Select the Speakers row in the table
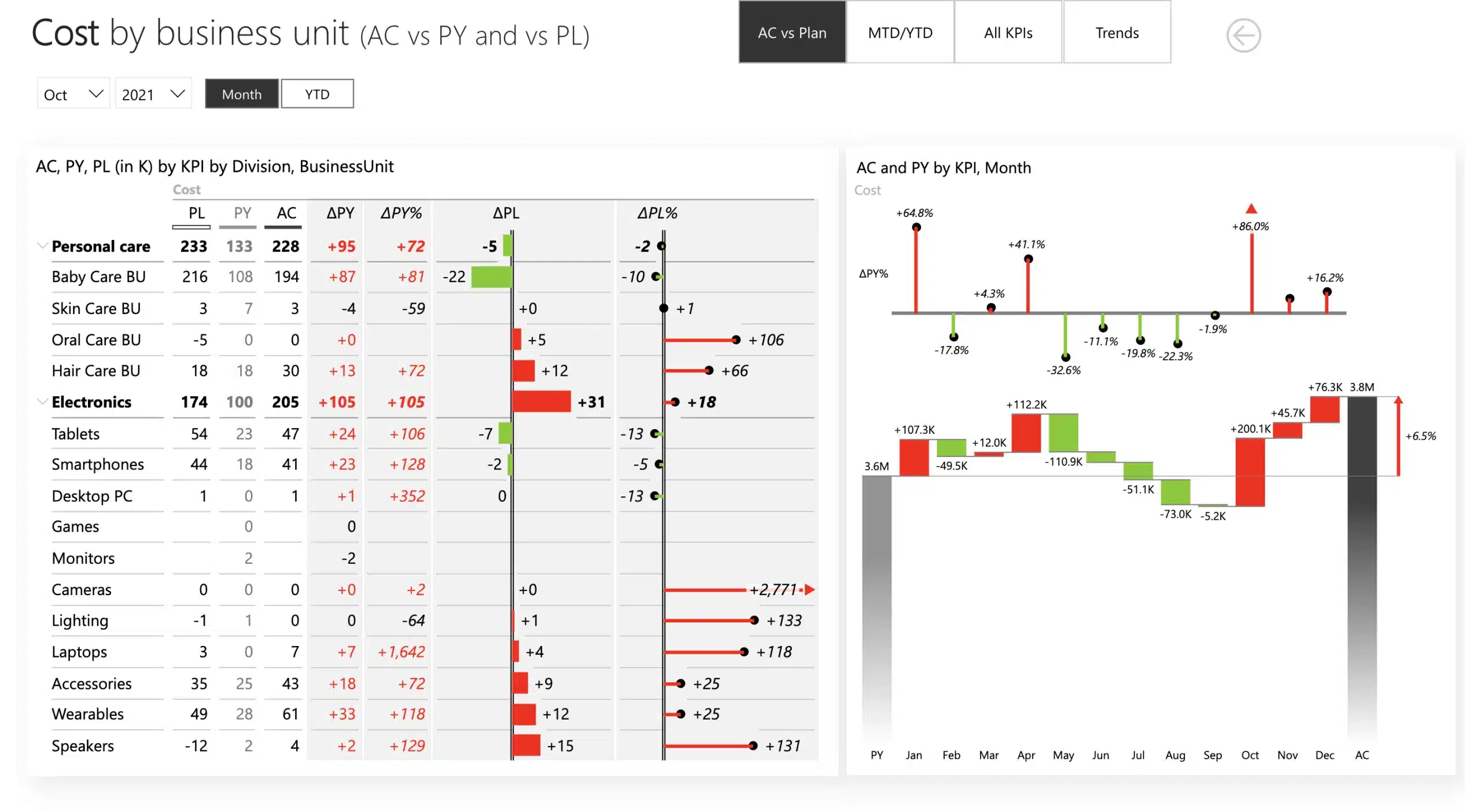This screenshot has height=812, width=1481. [83, 745]
